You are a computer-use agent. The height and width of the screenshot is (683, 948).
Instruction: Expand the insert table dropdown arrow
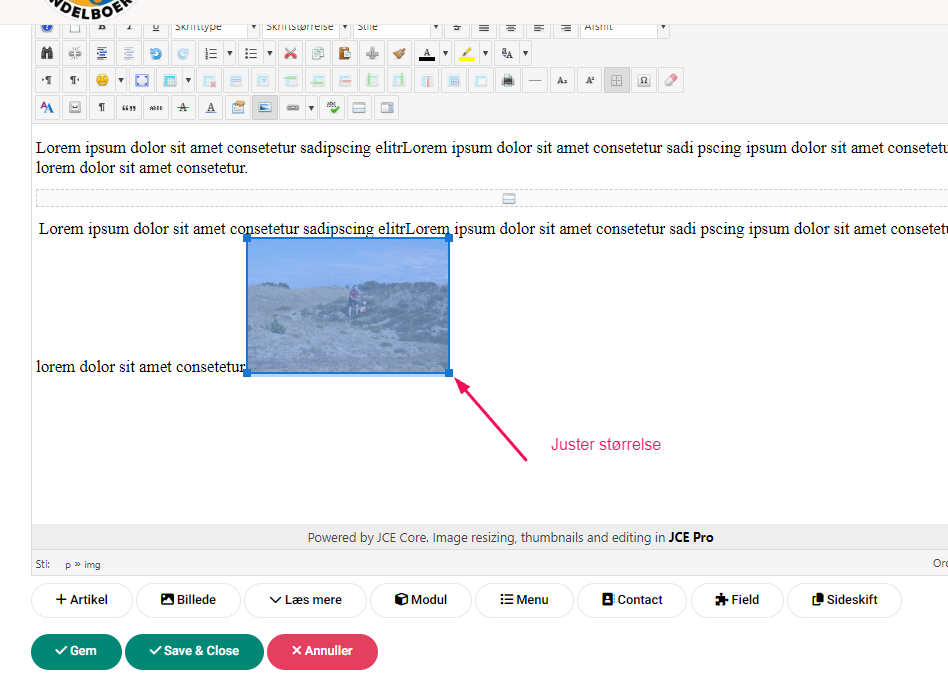click(x=188, y=80)
